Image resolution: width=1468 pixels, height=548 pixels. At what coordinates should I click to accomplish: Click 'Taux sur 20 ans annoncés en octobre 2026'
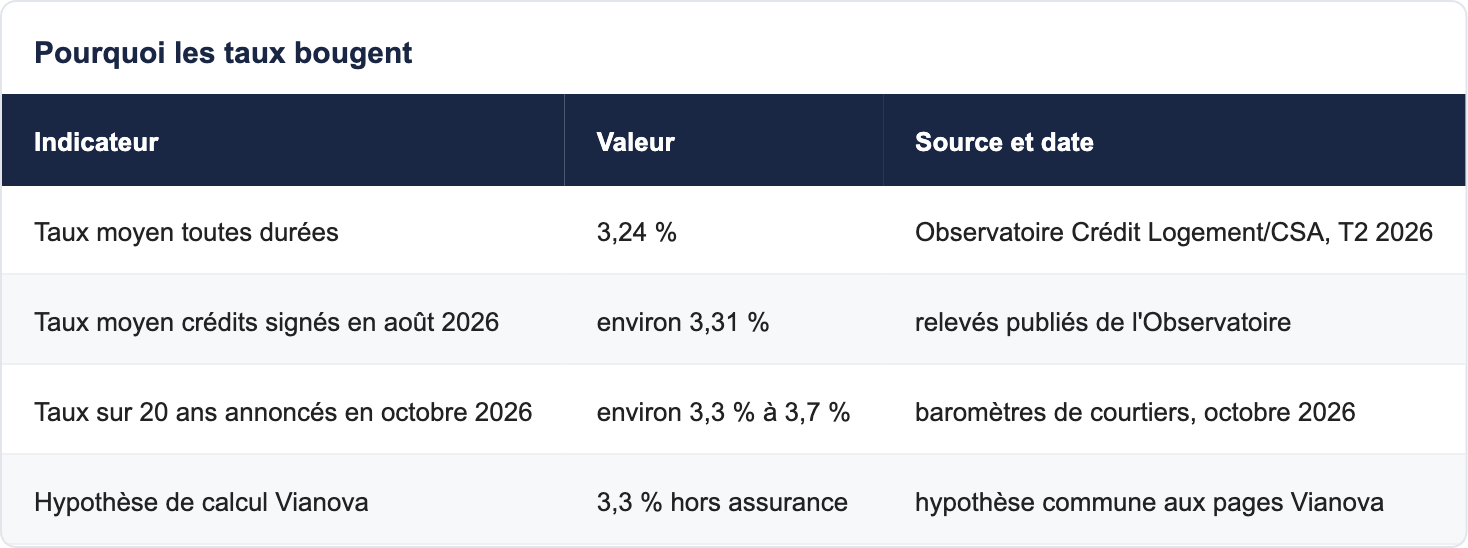[x=283, y=412]
